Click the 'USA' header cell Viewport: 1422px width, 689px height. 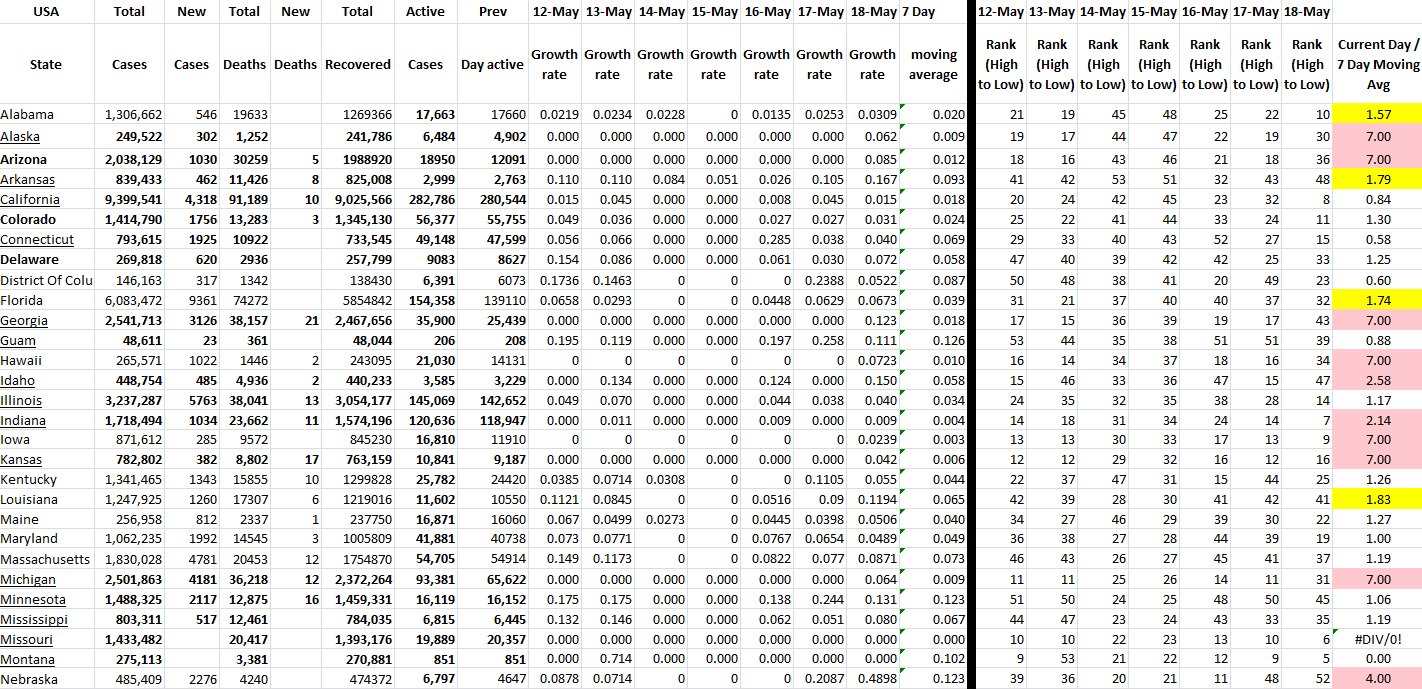point(46,12)
